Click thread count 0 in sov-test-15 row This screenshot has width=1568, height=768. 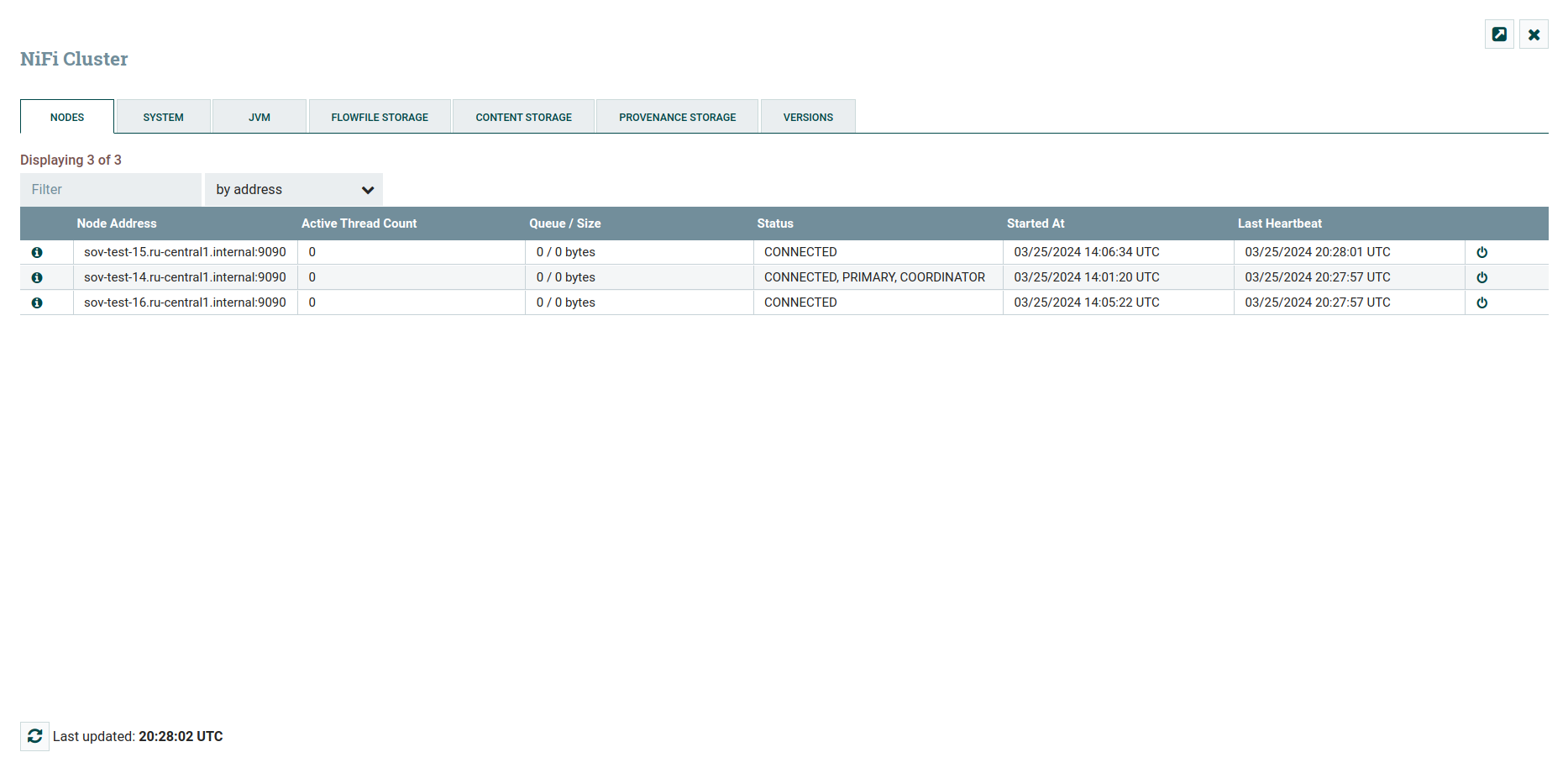312,252
